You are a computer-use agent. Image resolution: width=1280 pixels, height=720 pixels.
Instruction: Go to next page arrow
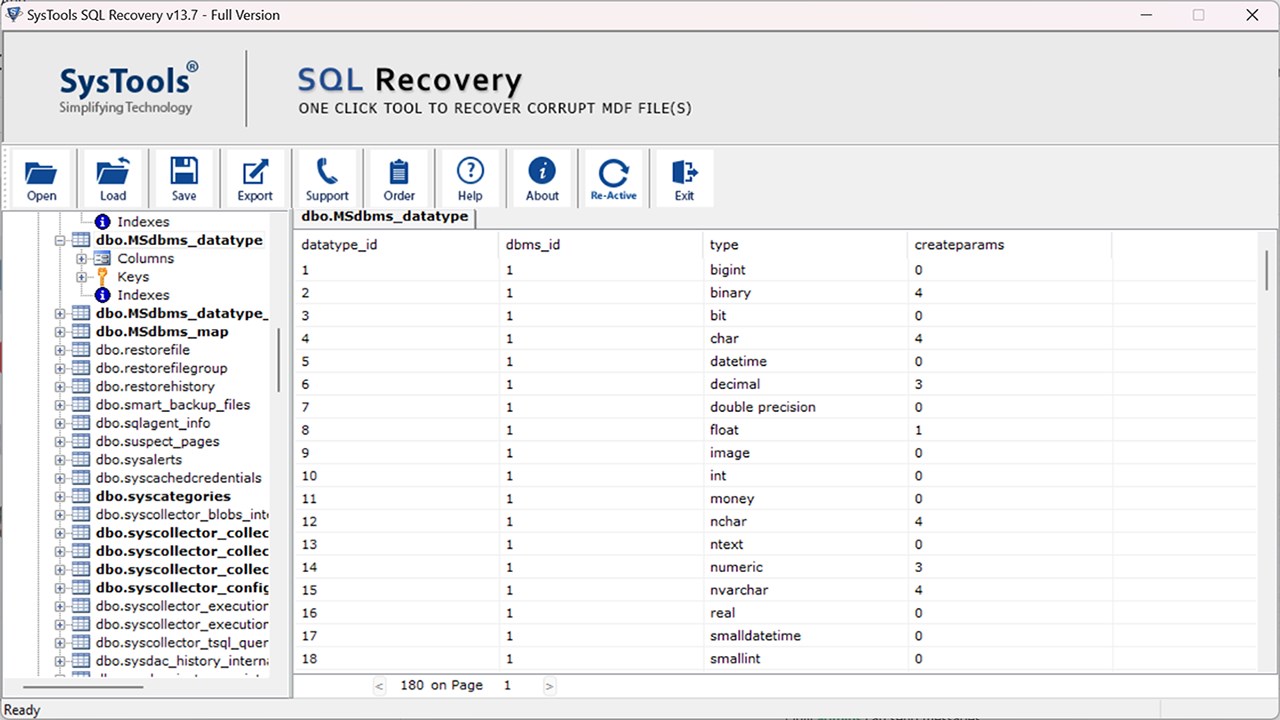point(549,686)
